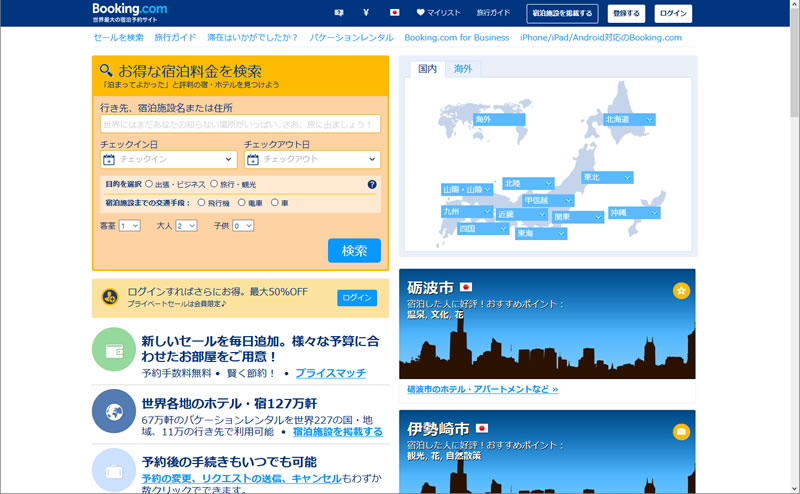Click the blue 検索 button
The width and height of the screenshot is (800, 494).
point(354,251)
